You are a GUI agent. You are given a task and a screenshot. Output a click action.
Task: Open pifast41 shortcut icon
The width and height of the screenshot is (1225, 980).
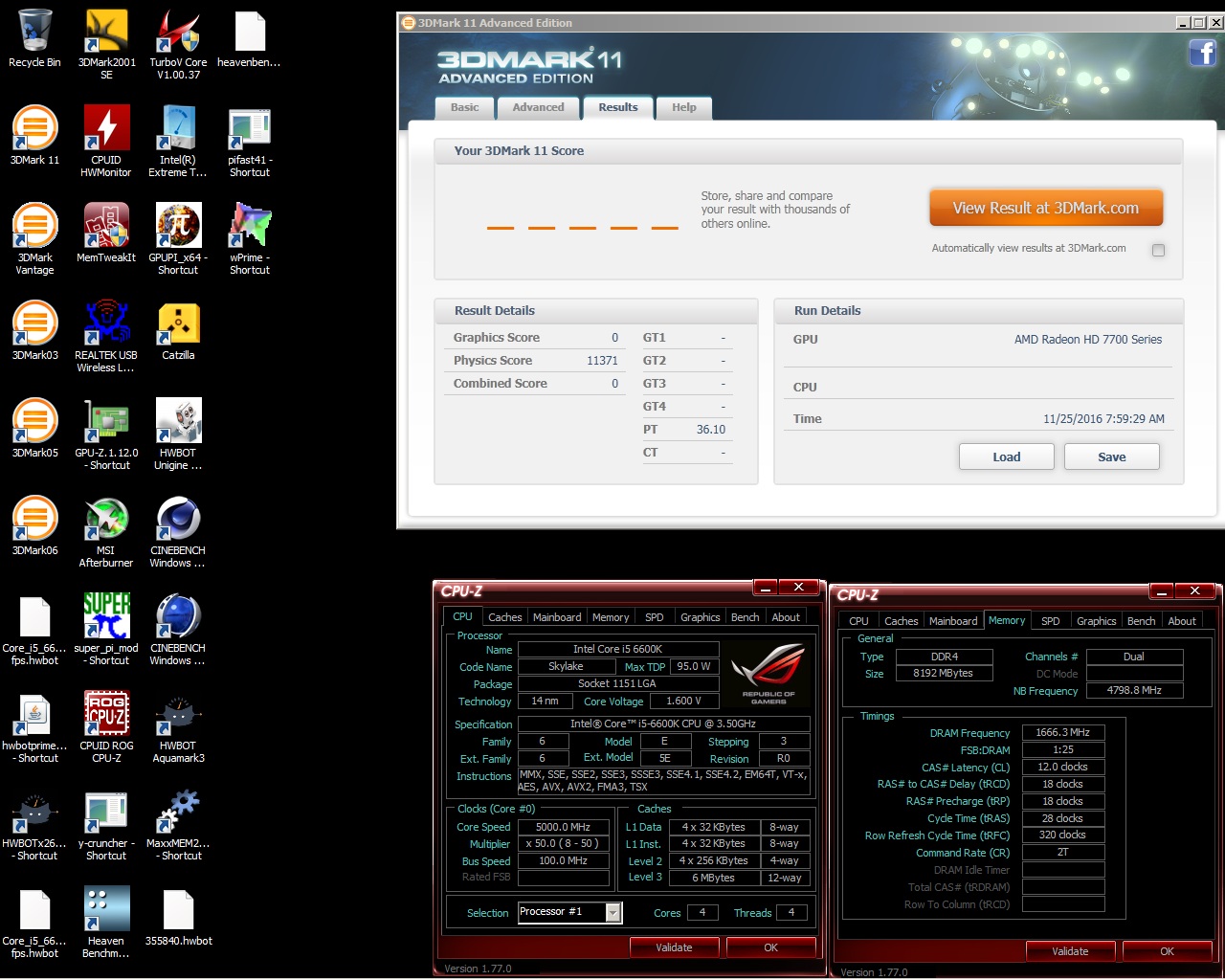pos(250,128)
